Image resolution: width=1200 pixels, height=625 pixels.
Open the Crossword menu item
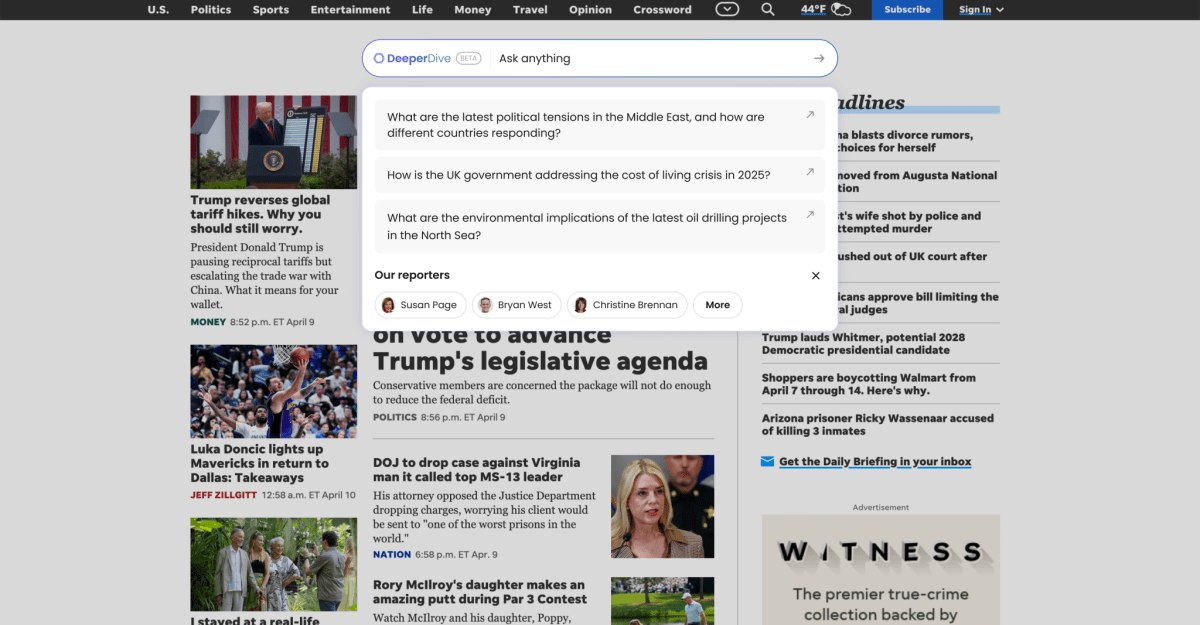[661, 9]
